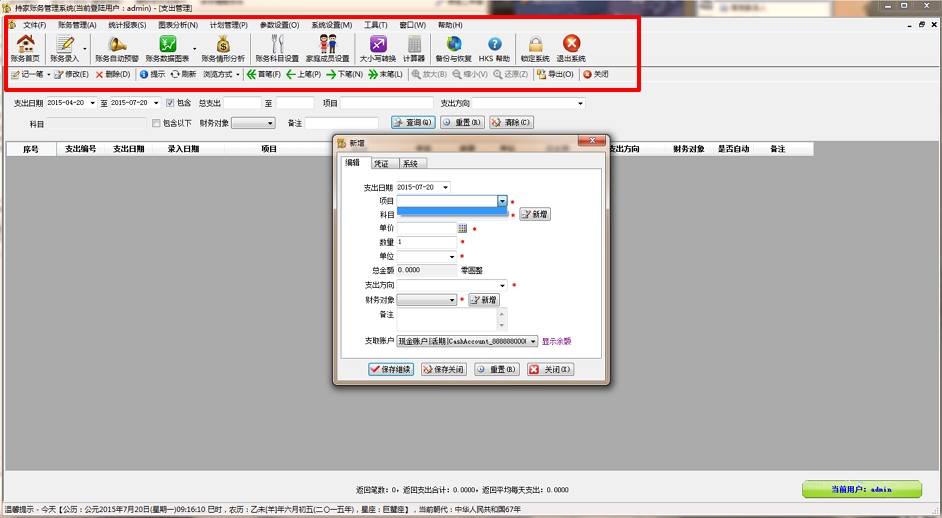Click 删除(D) delete toolbar item
Screen dimensions: 942x518
113,75
